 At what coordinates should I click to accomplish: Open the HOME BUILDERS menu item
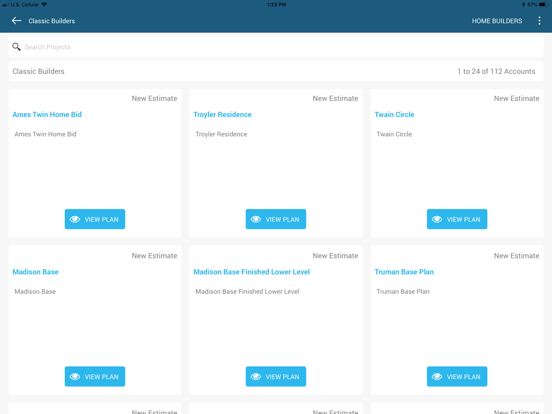tap(497, 21)
